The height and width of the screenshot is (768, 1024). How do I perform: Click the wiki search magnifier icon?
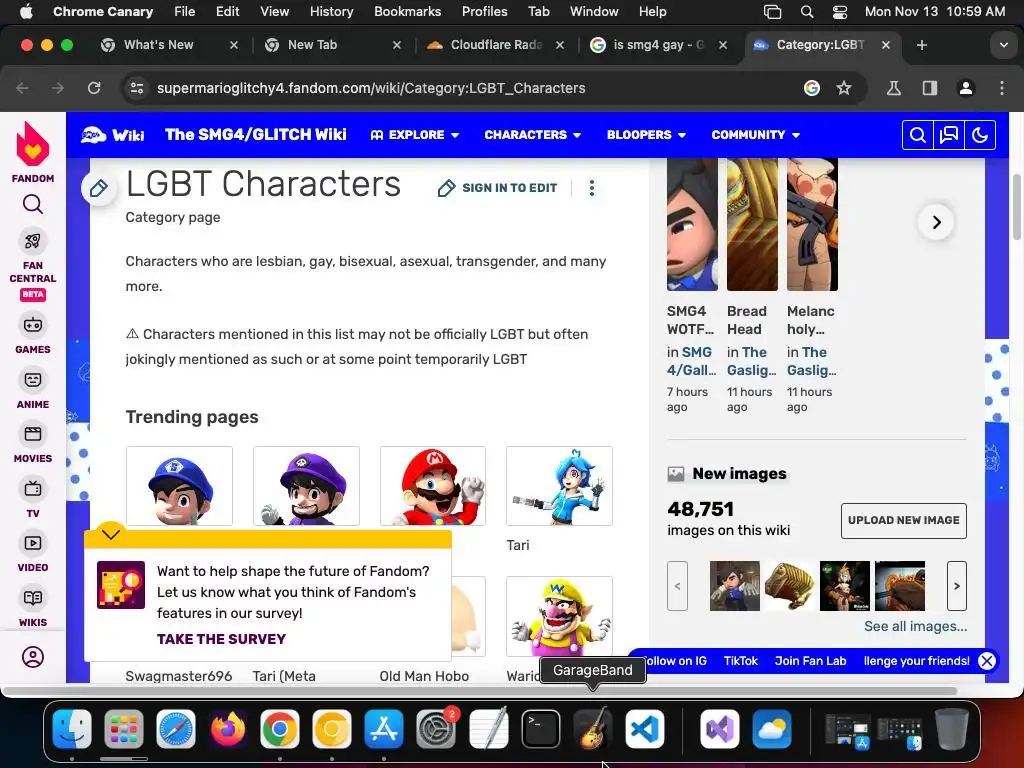(x=918, y=135)
